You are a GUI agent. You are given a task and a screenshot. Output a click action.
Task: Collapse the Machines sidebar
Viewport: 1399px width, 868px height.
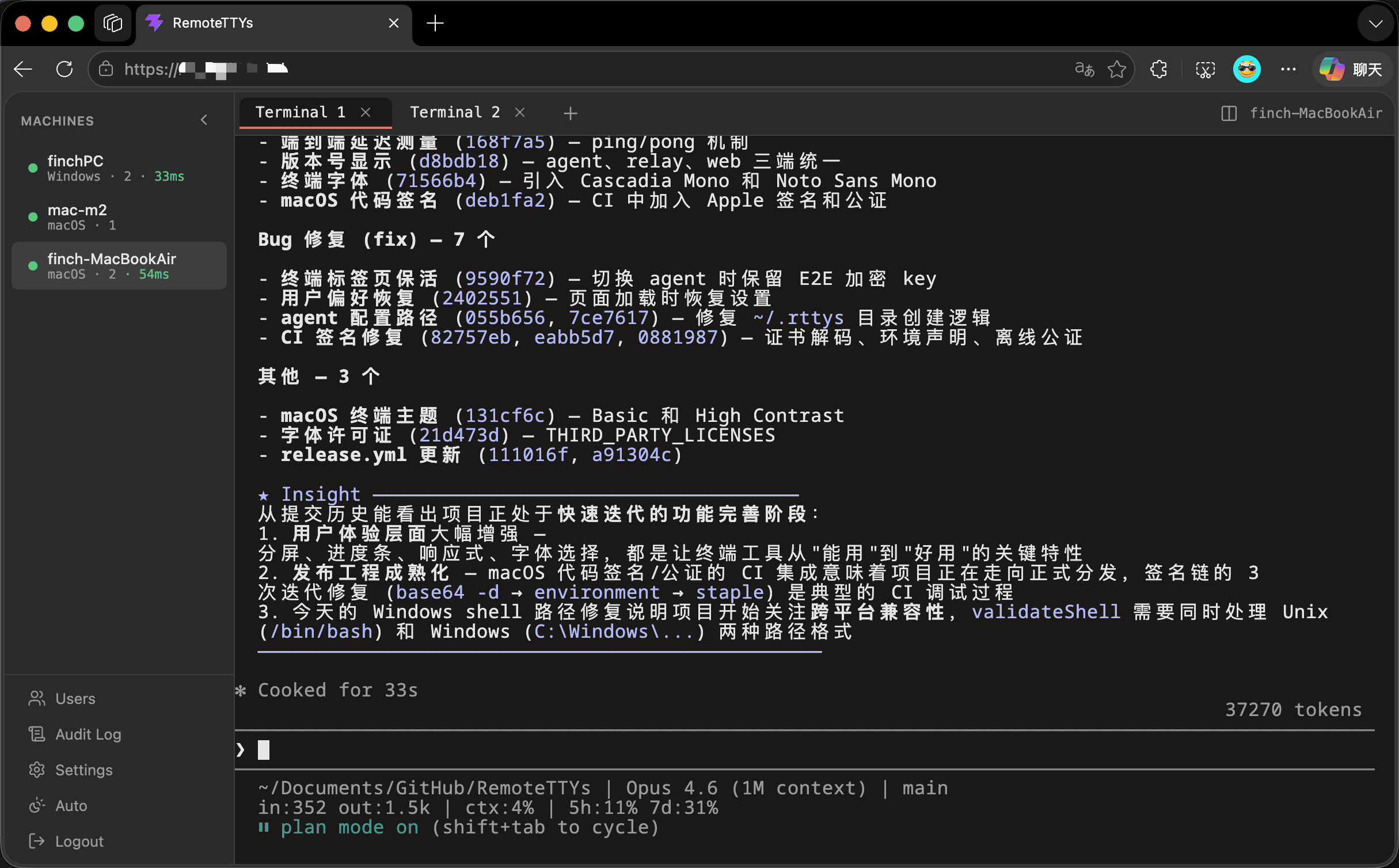tap(204, 120)
